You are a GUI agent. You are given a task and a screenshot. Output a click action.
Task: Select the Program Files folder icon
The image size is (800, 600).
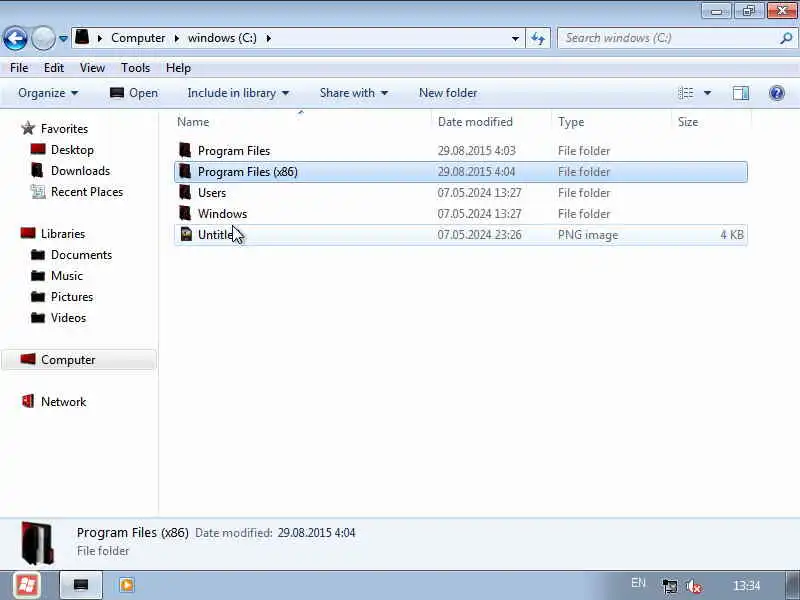(x=186, y=151)
